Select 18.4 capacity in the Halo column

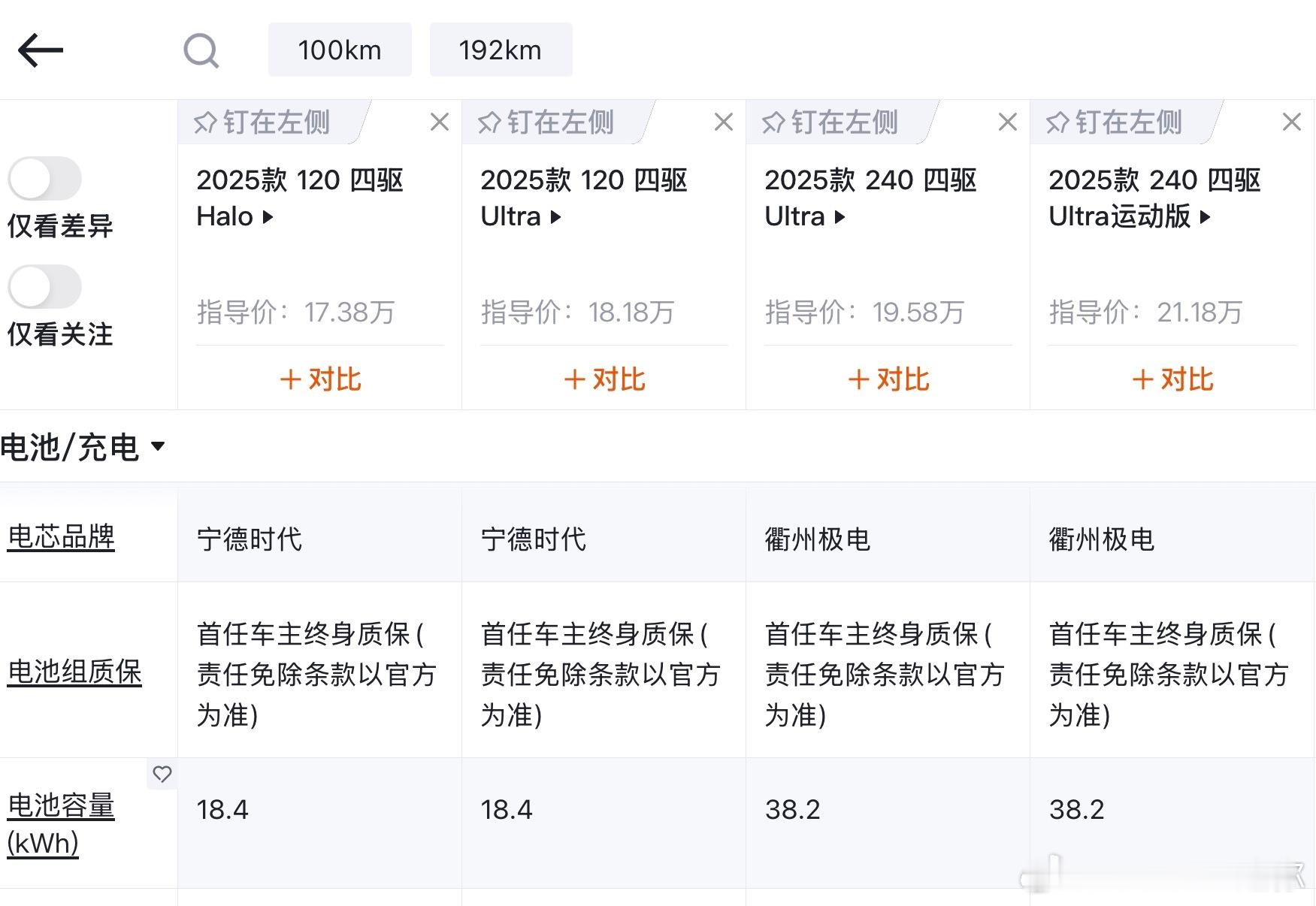click(x=222, y=810)
